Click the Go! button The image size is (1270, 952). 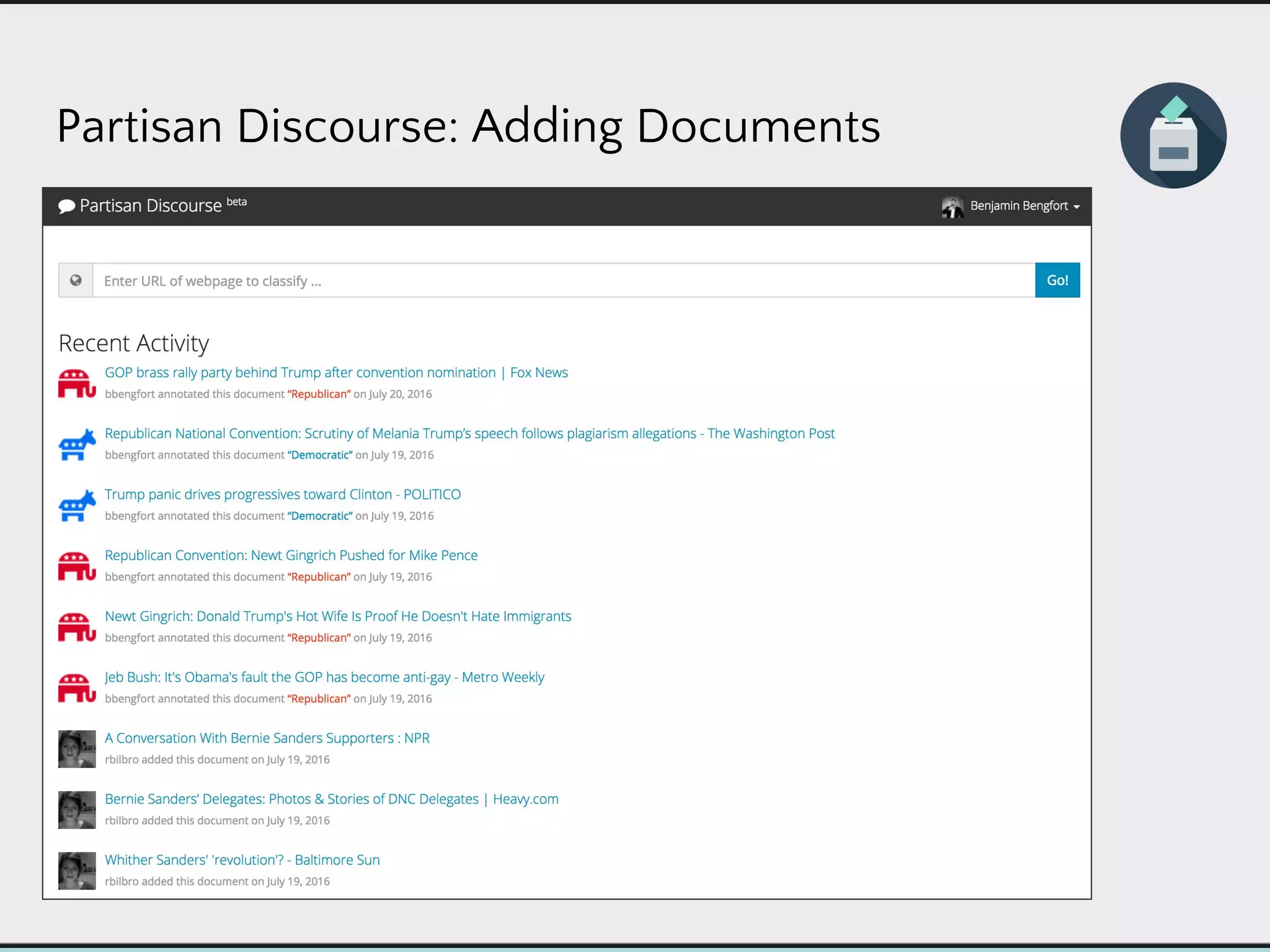(1057, 280)
